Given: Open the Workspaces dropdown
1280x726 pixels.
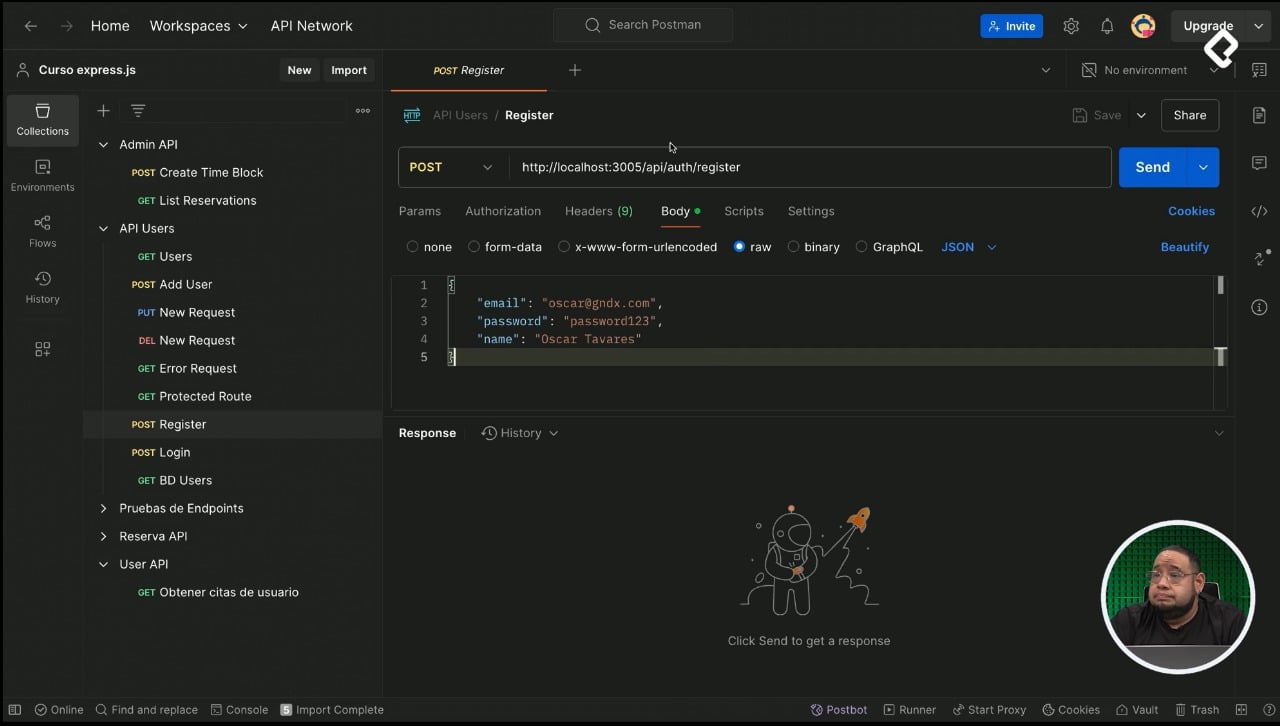Looking at the screenshot, I should tap(198, 26).
